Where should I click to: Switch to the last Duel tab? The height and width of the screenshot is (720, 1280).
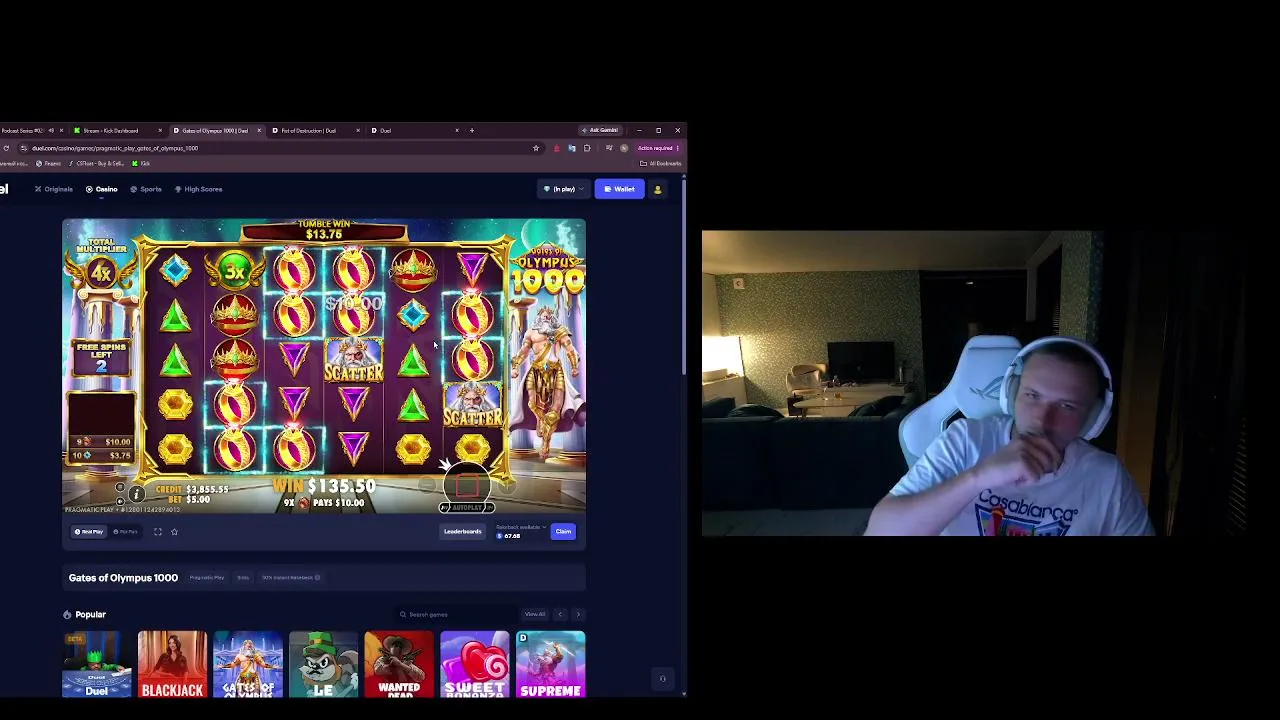[x=415, y=130]
